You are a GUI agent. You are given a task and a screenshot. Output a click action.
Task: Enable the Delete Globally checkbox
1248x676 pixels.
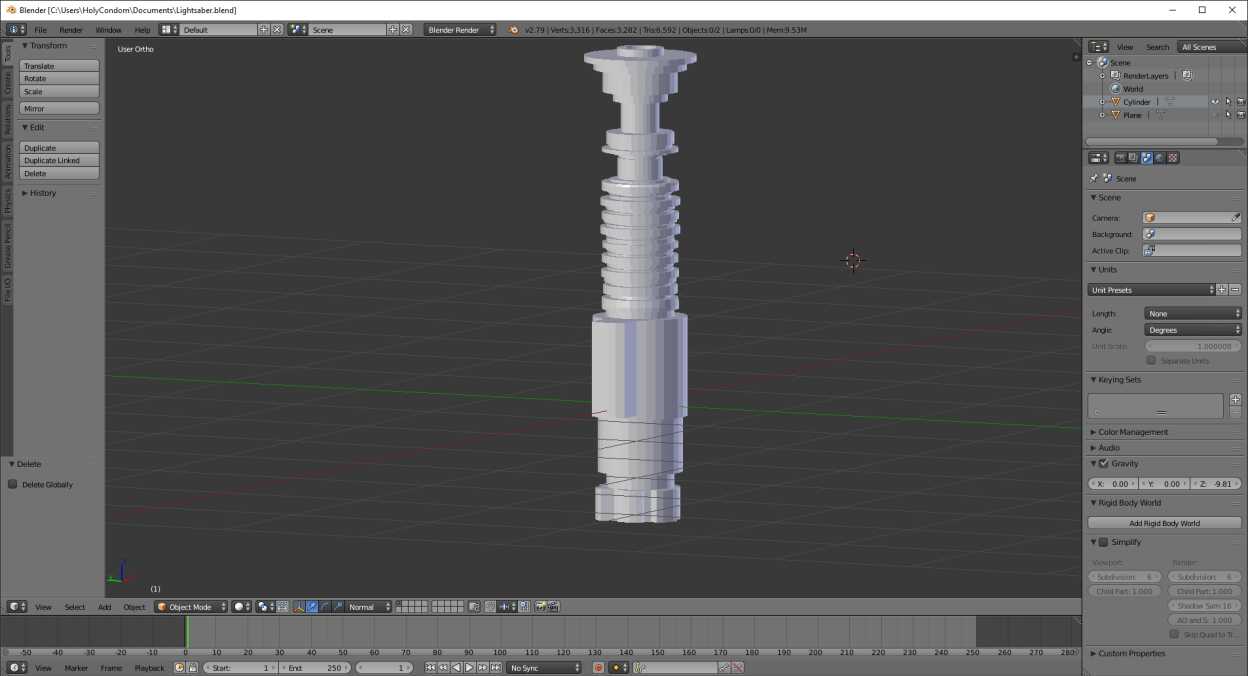pyautogui.click(x=13, y=485)
